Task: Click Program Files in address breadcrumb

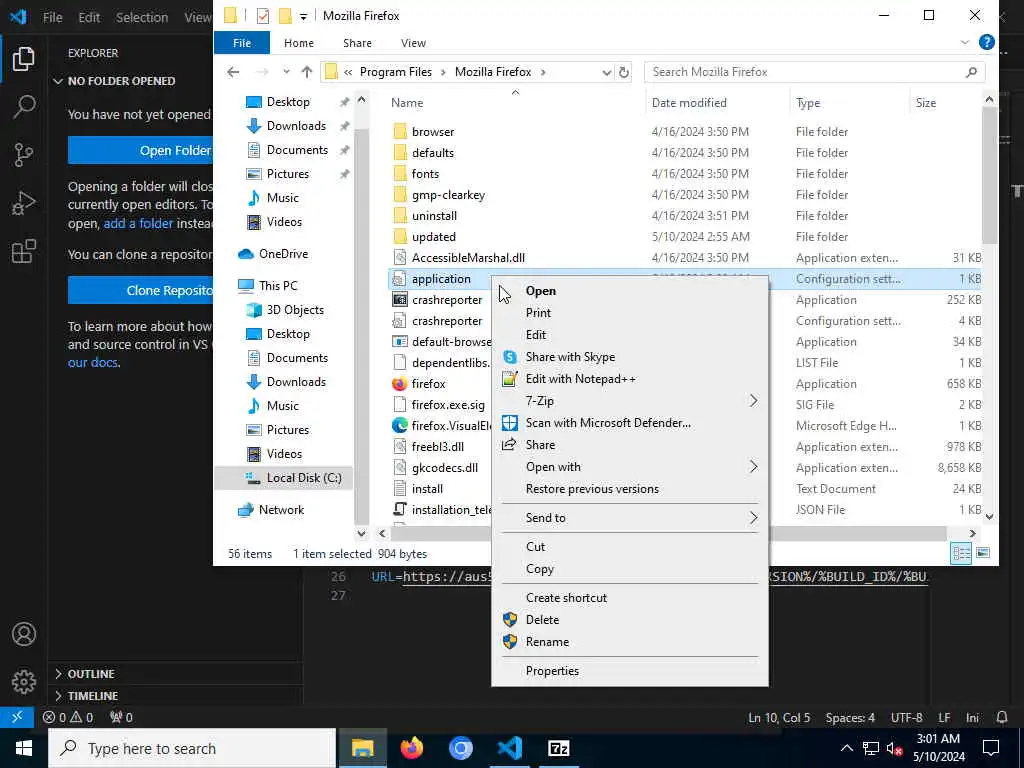Action: tap(396, 72)
